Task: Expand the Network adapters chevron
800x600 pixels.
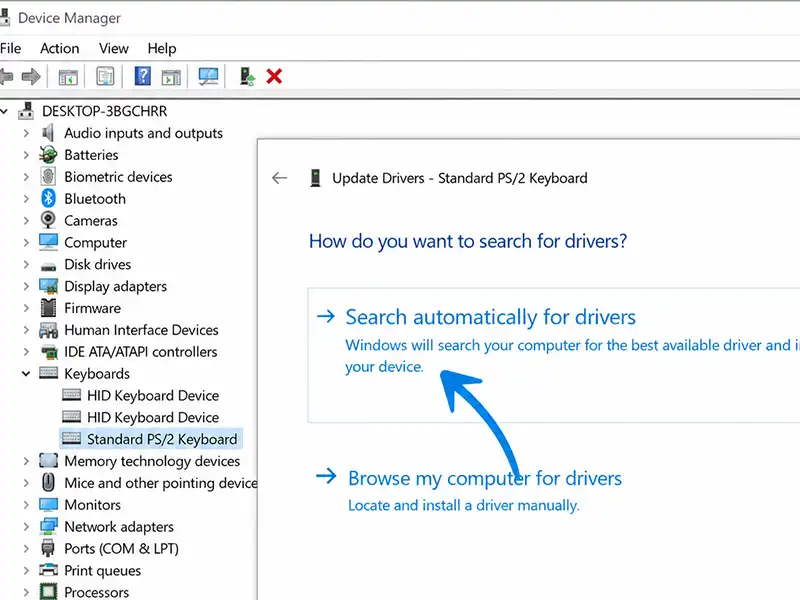Action: [26, 527]
